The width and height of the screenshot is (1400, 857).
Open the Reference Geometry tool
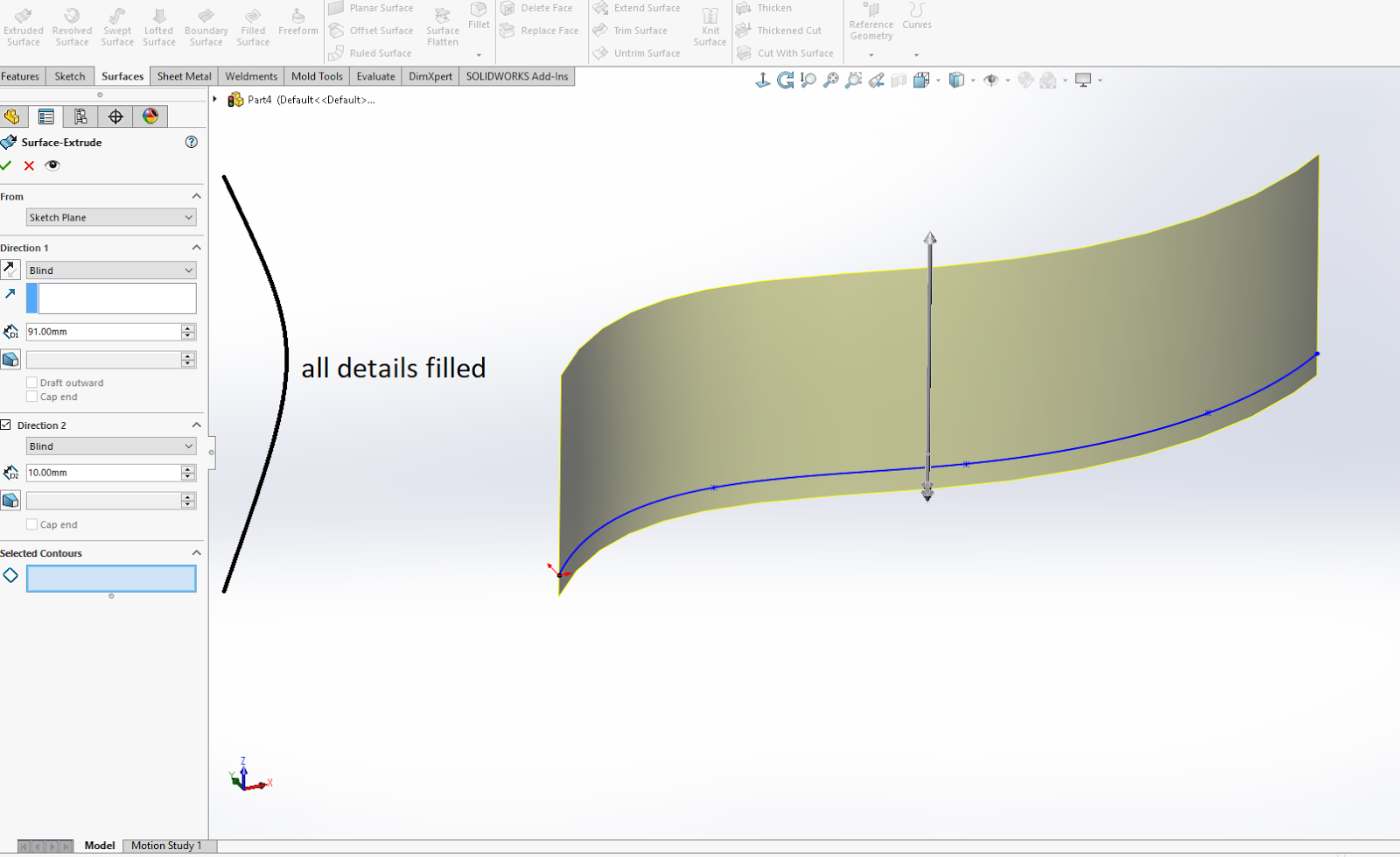[x=870, y=22]
